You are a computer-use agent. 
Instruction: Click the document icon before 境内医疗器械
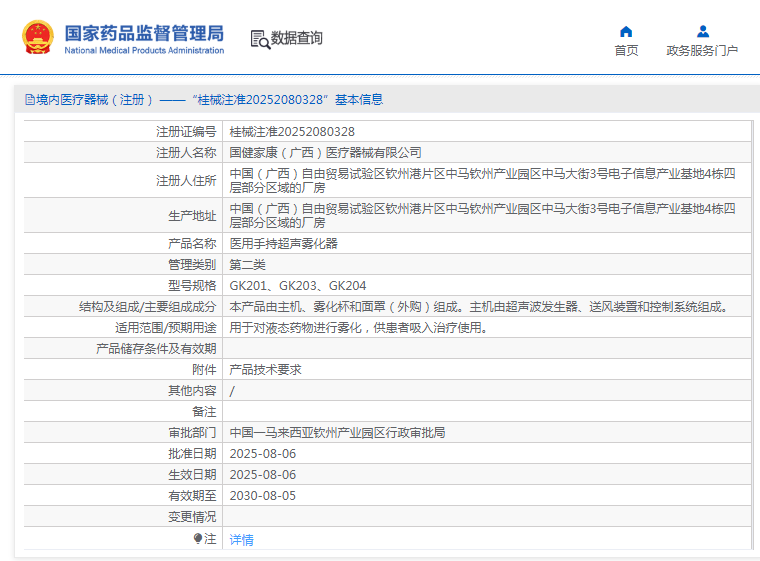click(x=29, y=100)
